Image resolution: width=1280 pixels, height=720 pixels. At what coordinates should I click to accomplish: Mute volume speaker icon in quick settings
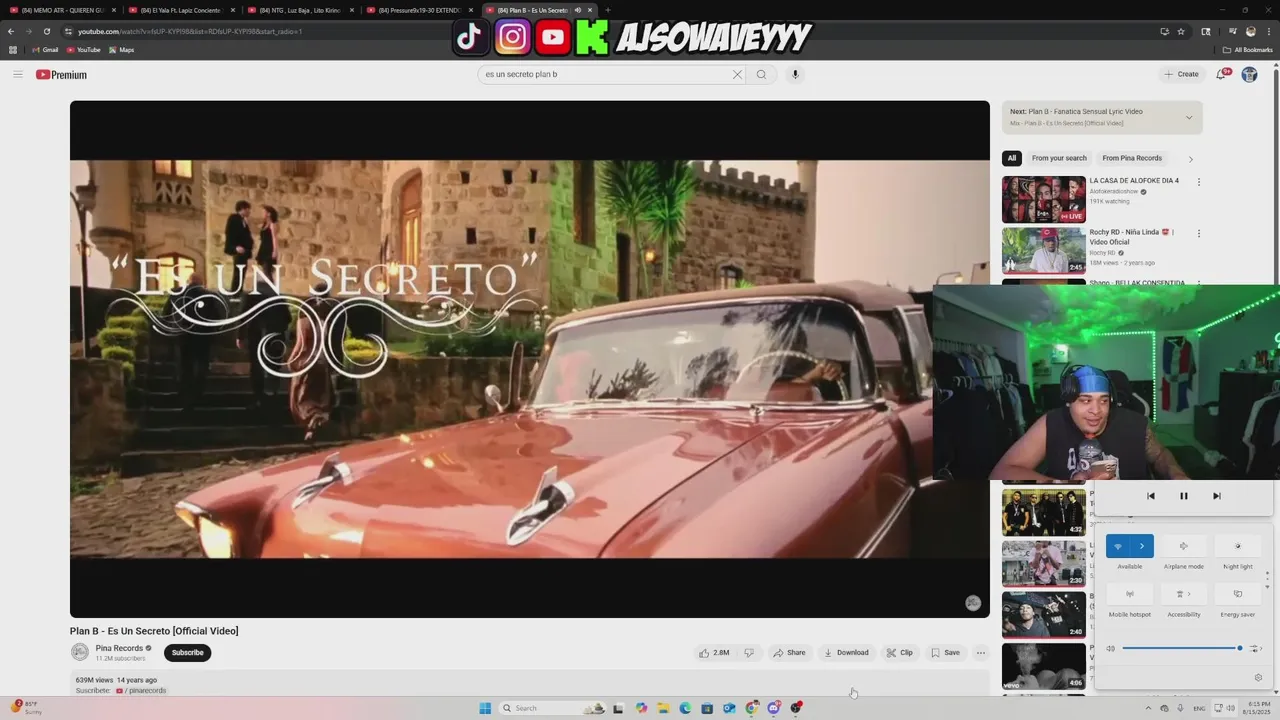click(1110, 648)
